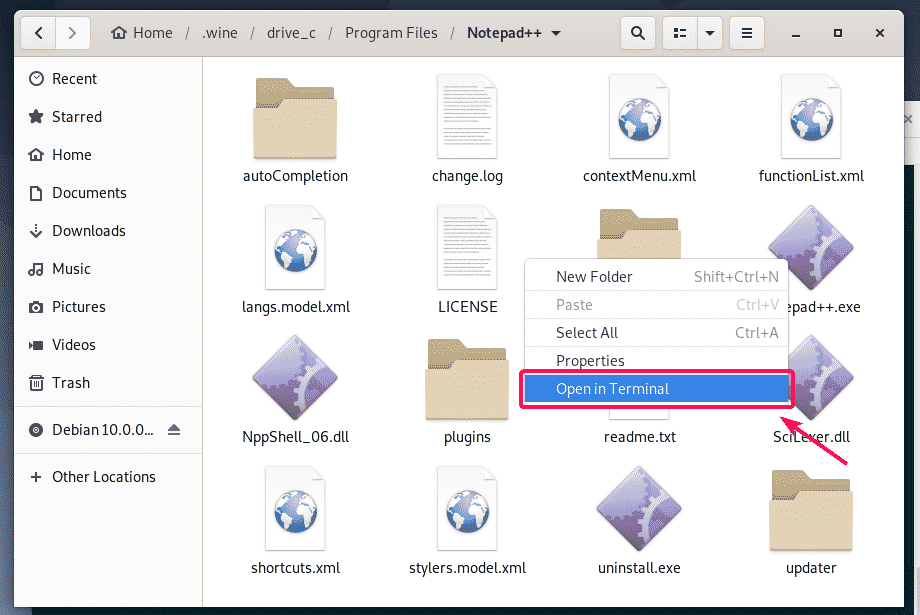920x615 pixels.
Task: Choose Paste from the context menu
Action: (x=656, y=305)
